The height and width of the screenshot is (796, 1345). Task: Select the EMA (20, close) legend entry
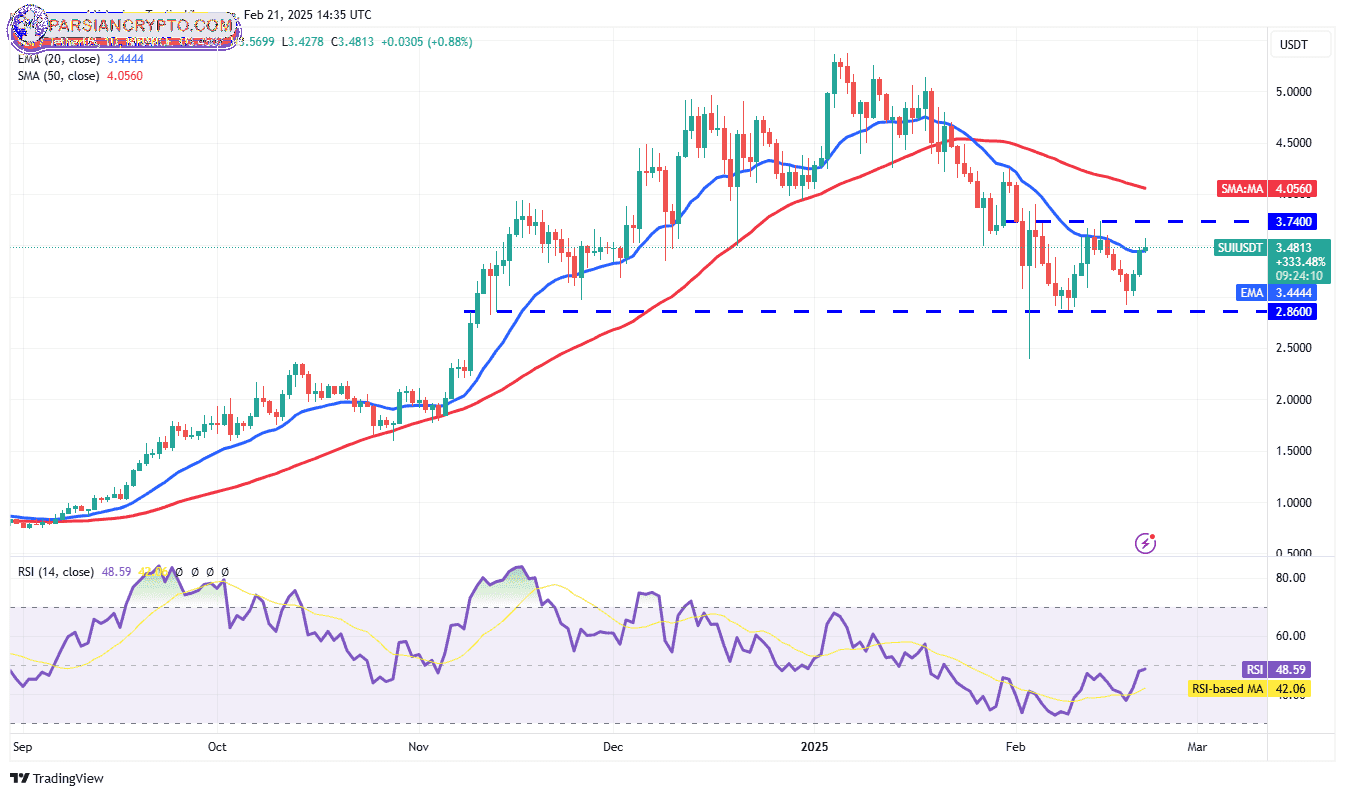[x=57, y=60]
